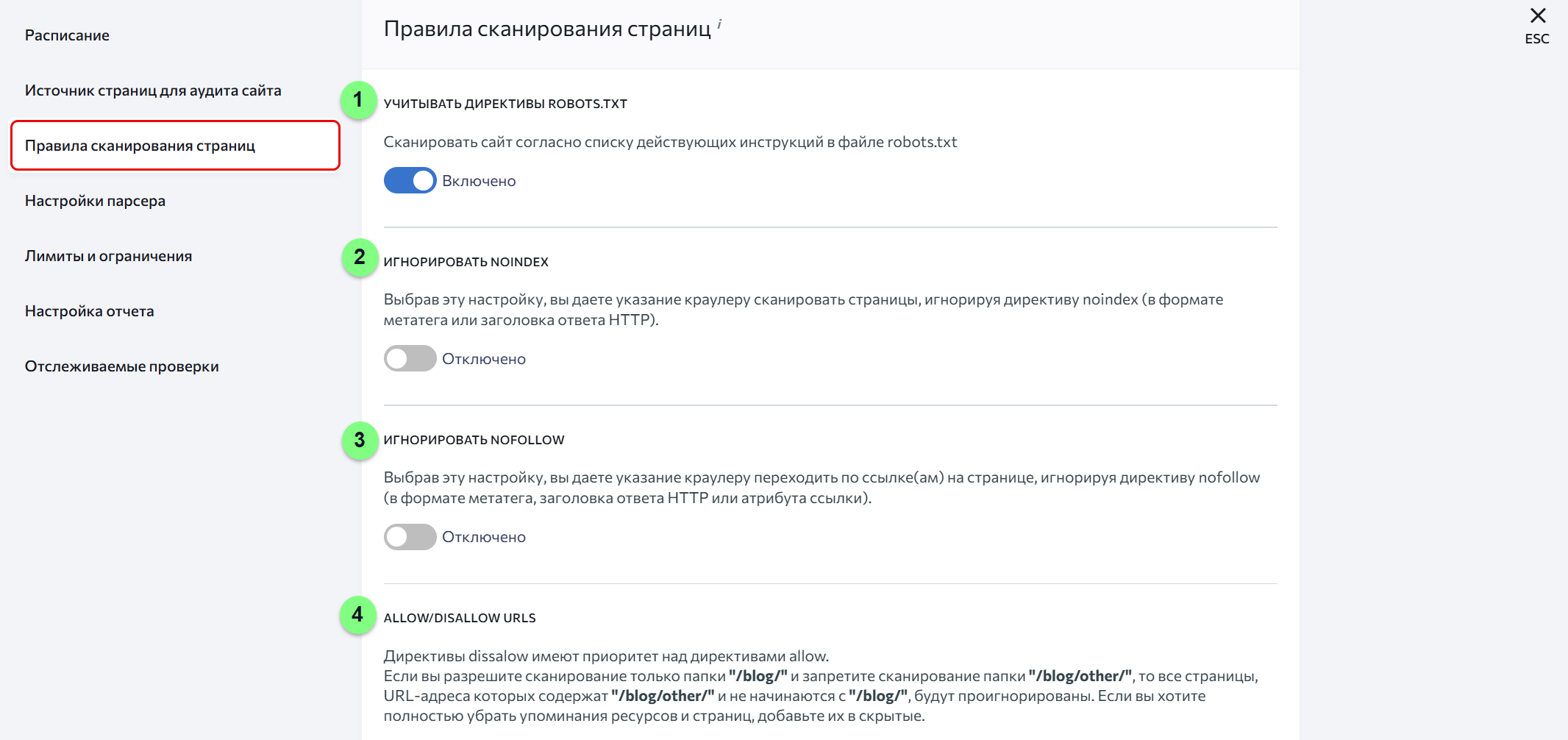Click the robots.txt scanning description text
The height and width of the screenshot is (740, 1568).
[670, 142]
